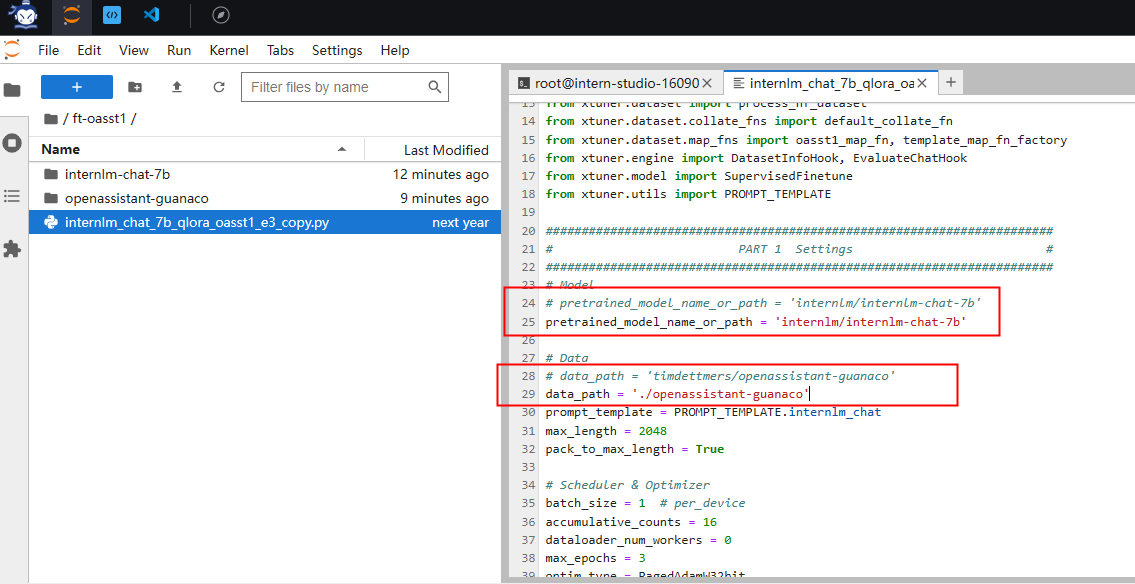The width and height of the screenshot is (1135, 584).
Task: Click the PART 1 Settings comment line
Action: pos(799,249)
